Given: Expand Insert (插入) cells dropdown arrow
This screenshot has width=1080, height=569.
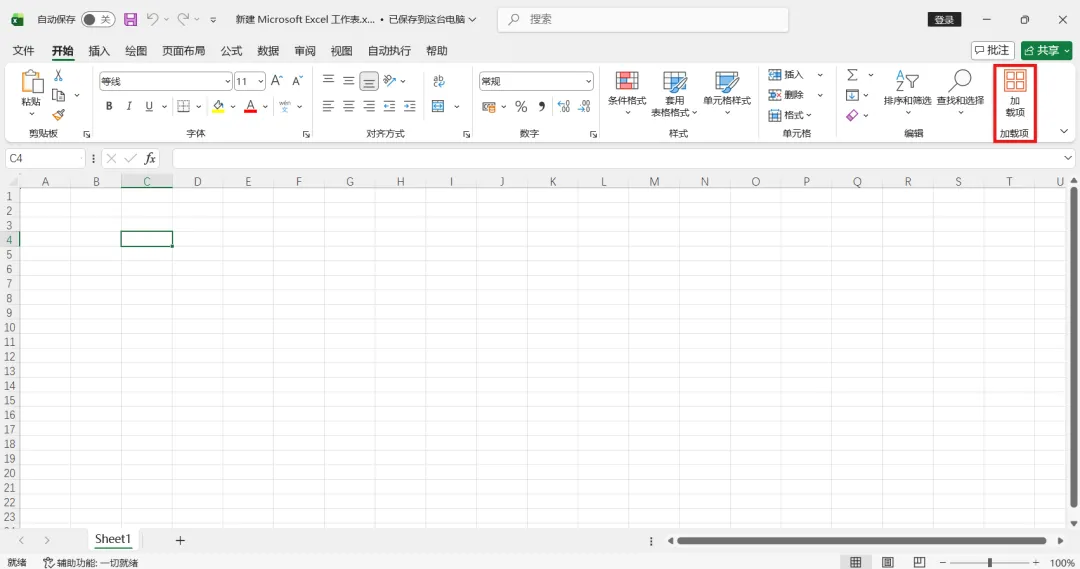Looking at the screenshot, I should tap(820, 74).
